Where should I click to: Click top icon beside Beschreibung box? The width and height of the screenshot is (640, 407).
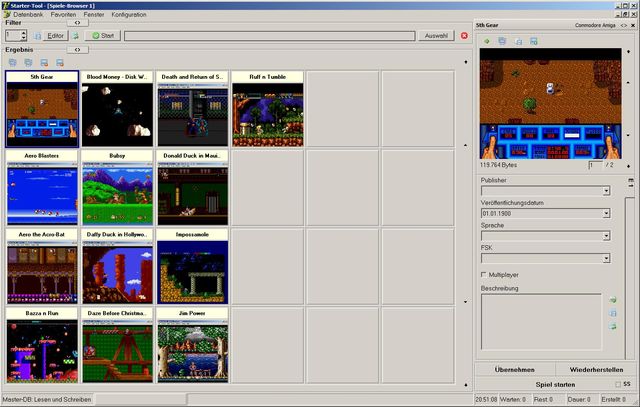tap(613, 300)
